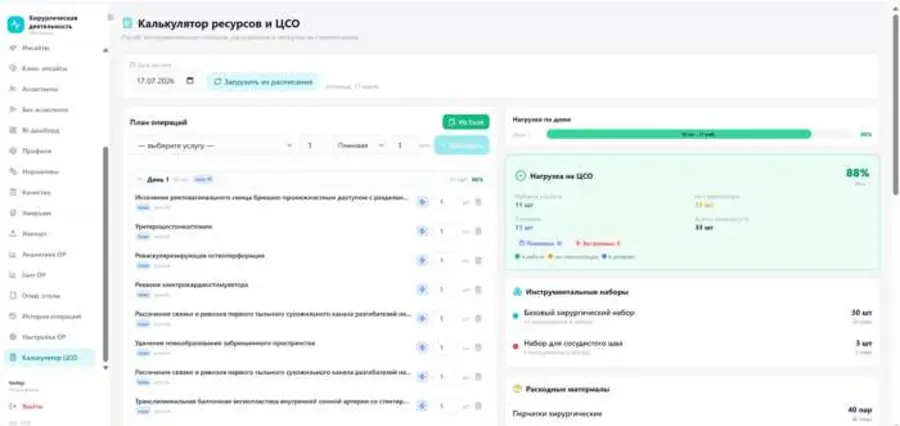
Task: Click the calendar icon in the date field
Action: click(191, 81)
